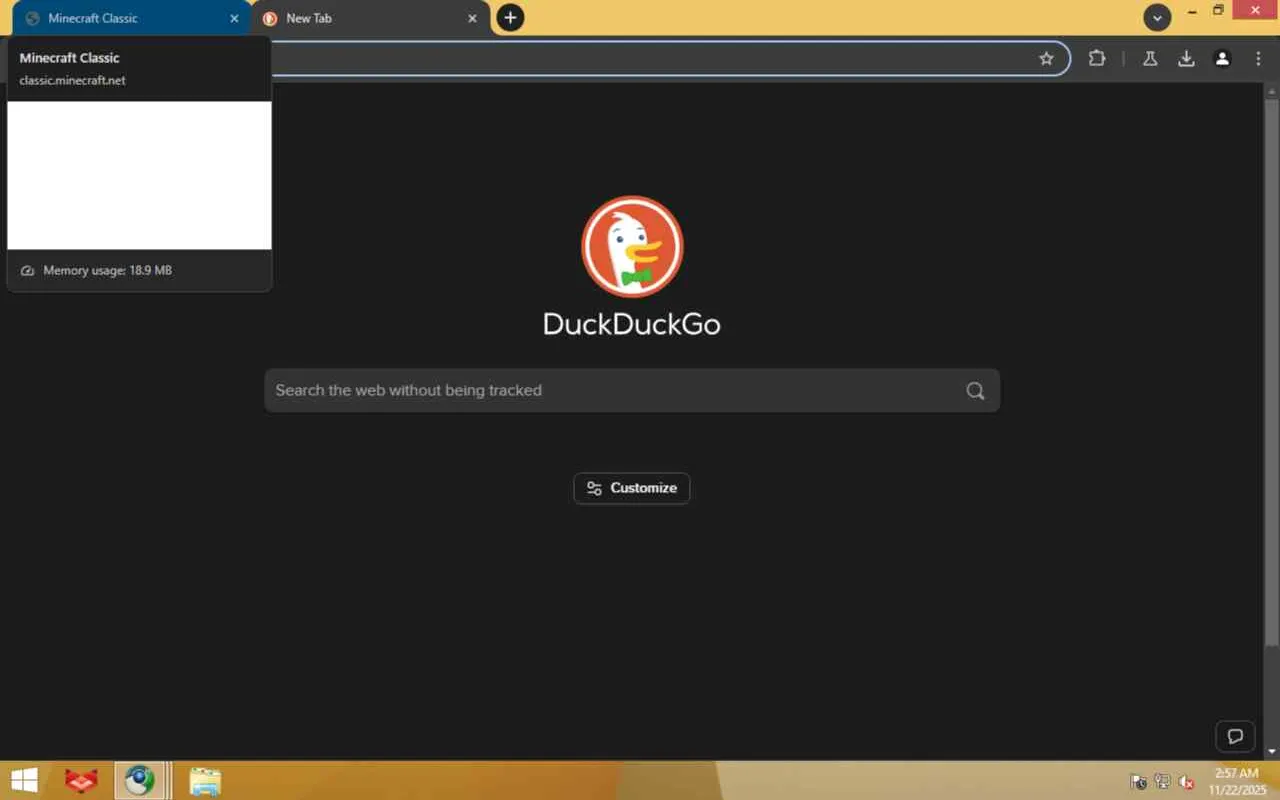Close the New Tab tab
This screenshot has width=1280, height=800.
point(473,18)
